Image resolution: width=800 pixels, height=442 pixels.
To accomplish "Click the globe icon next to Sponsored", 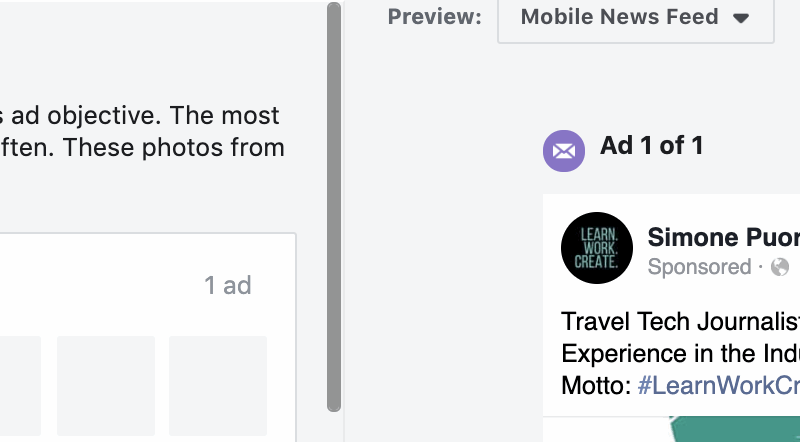I will point(780,267).
